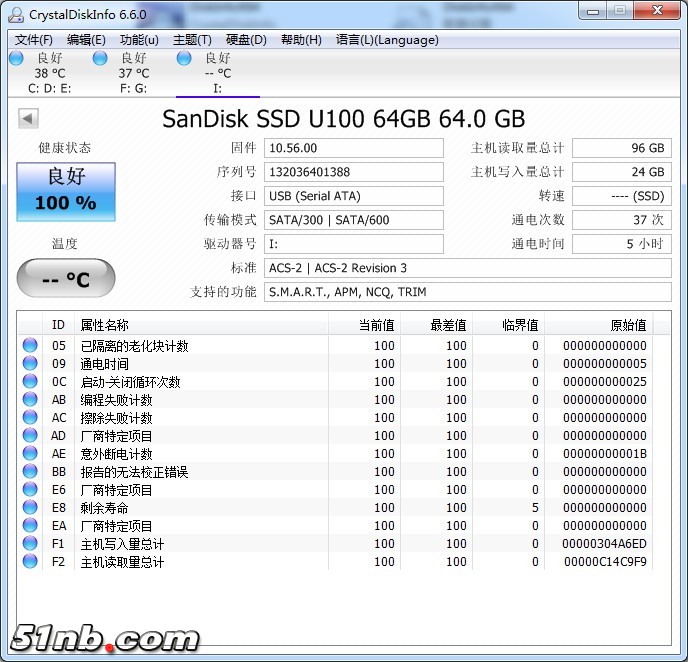Open the 硬盘(D) menu

tap(246, 40)
